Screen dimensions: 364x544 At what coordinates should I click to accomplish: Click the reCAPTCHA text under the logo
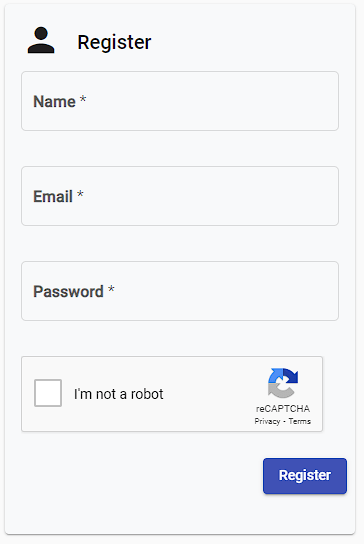283,409
